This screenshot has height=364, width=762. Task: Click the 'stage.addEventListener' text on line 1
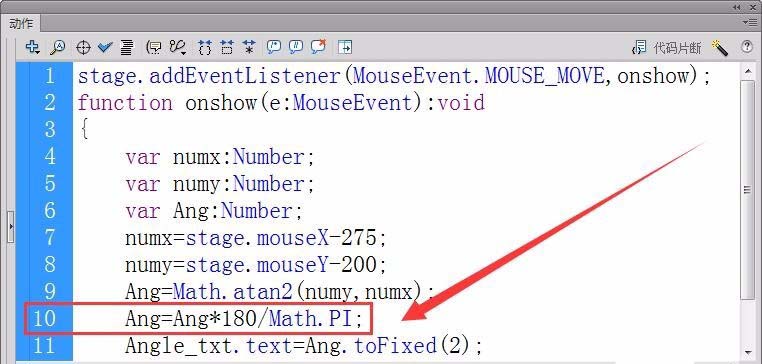coord(209,76)
